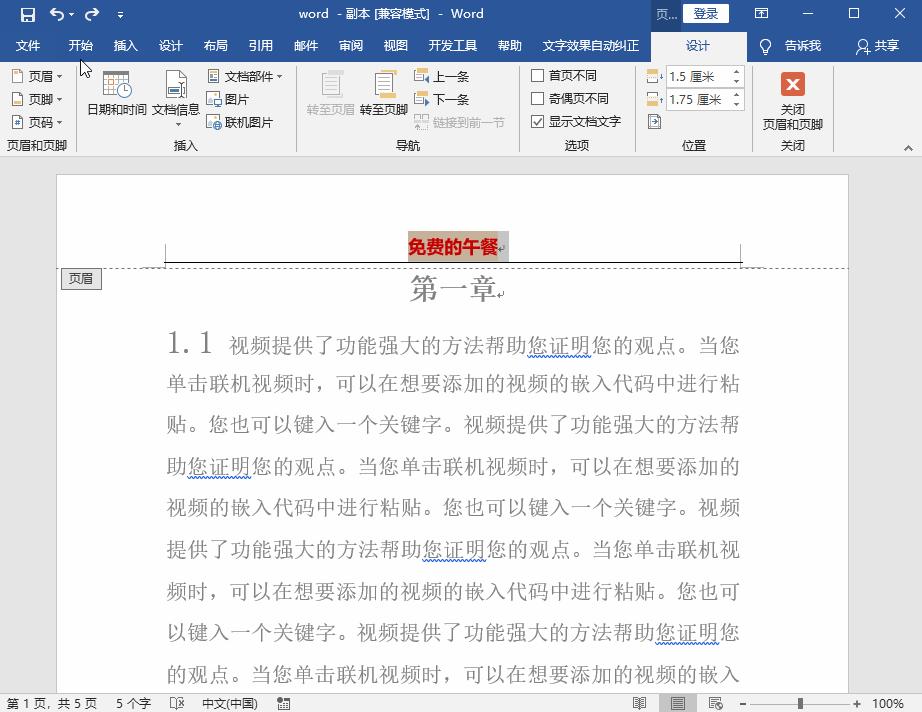Image resolution: width=922 pixels, height=712 pixels.
Task: Click the 下一条 navigation icon
Action: [x=420, y=98]
